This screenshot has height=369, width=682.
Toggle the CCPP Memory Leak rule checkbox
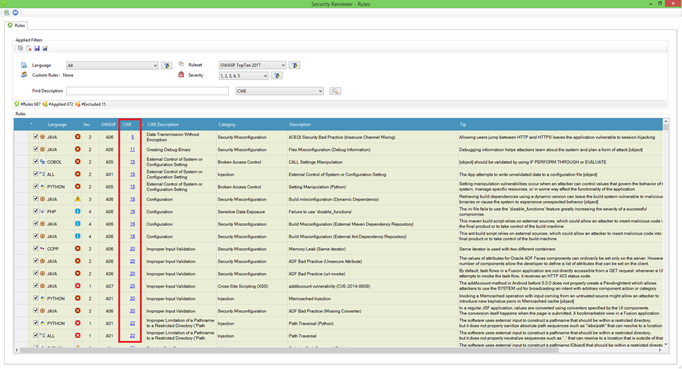click(36, 248)
